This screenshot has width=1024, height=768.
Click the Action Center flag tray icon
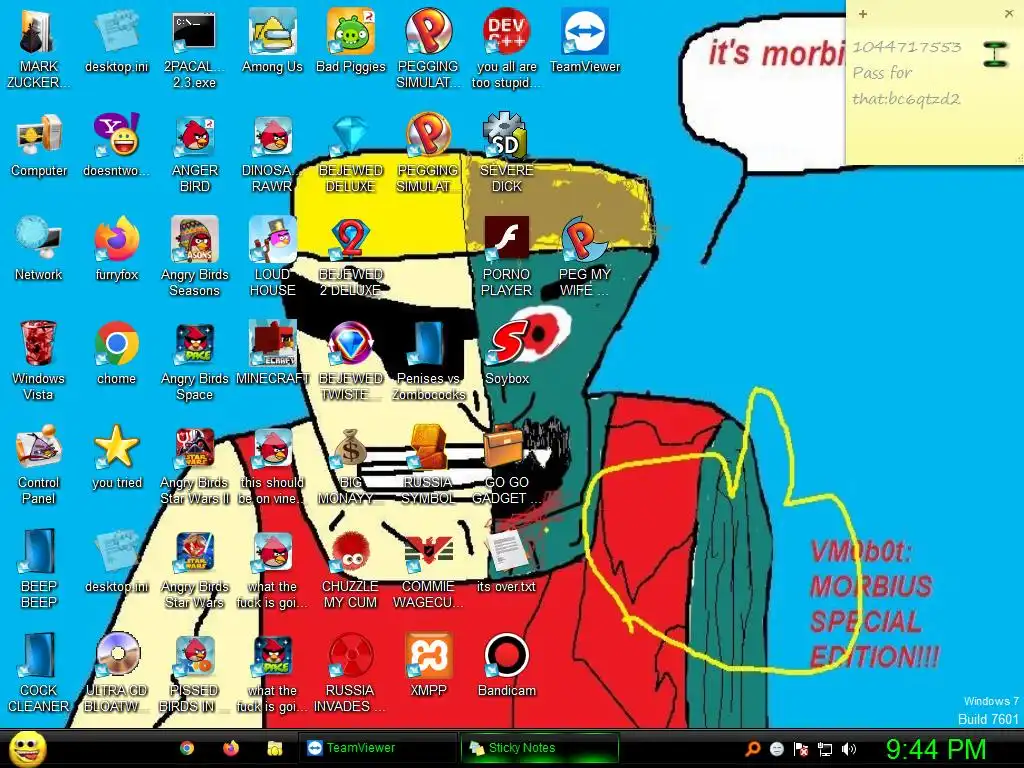click(801, 749)
